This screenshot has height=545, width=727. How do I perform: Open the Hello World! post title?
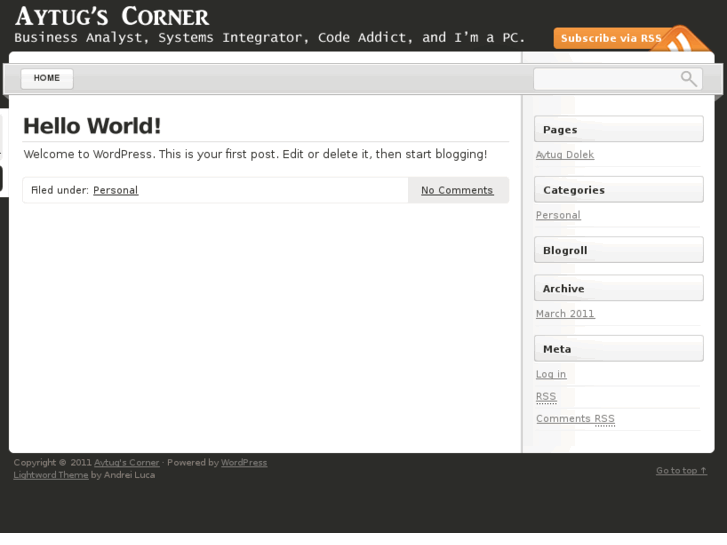92,126
